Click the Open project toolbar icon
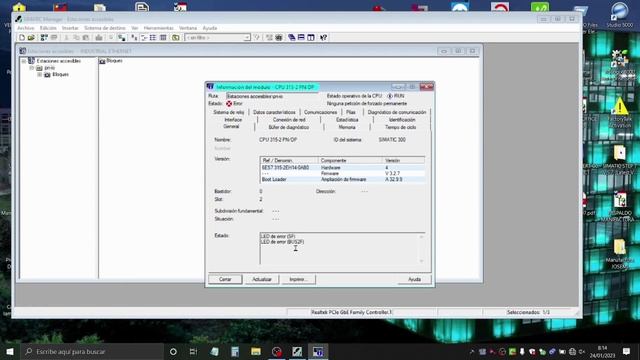The width and height of the screenshot is (640, 360). pyautogui.click(x=31, y=38)
